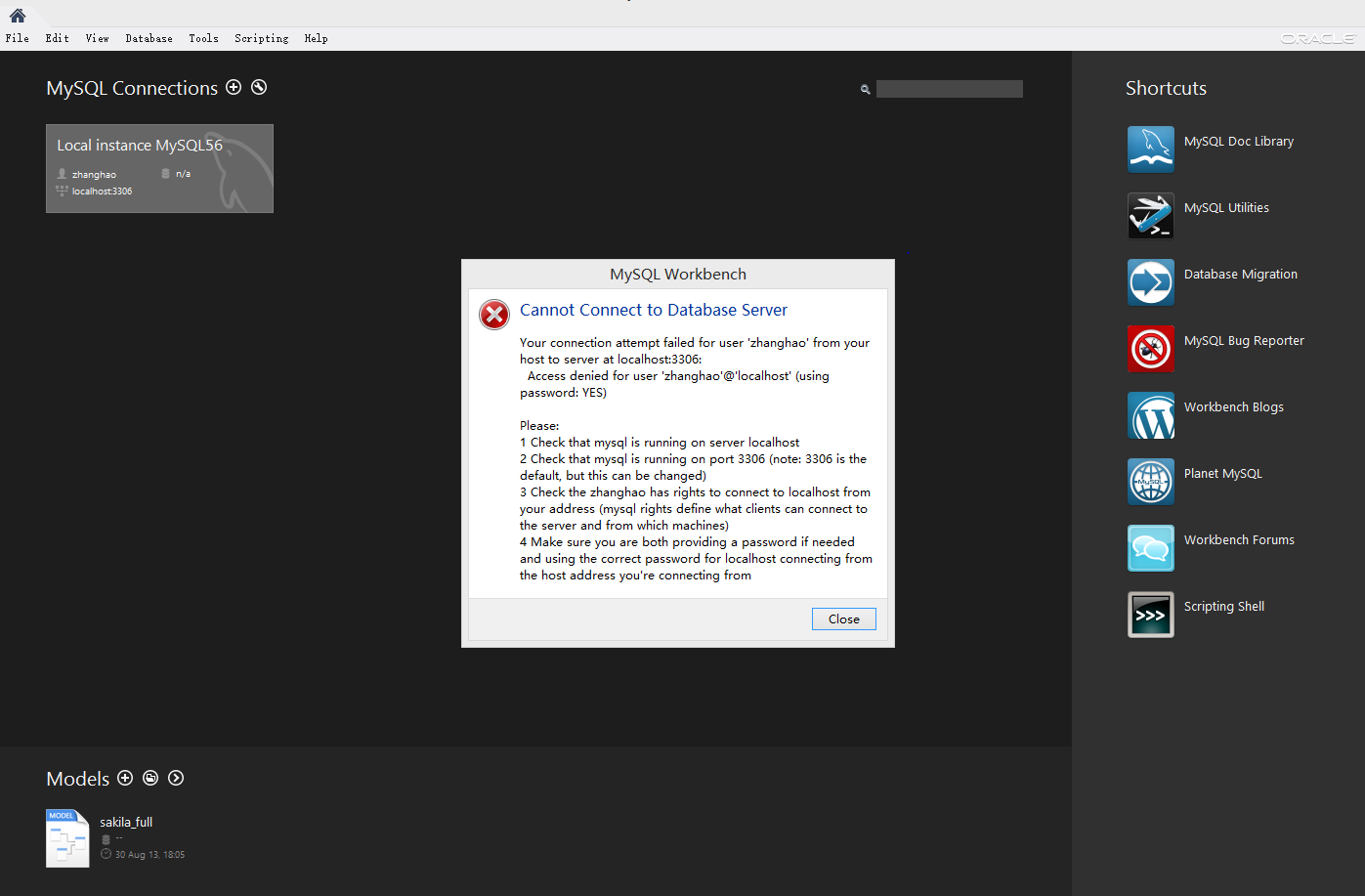The image size is (1365, 896).
Task: Click the MySQL Doc Library link
Action: [1239, 142]
